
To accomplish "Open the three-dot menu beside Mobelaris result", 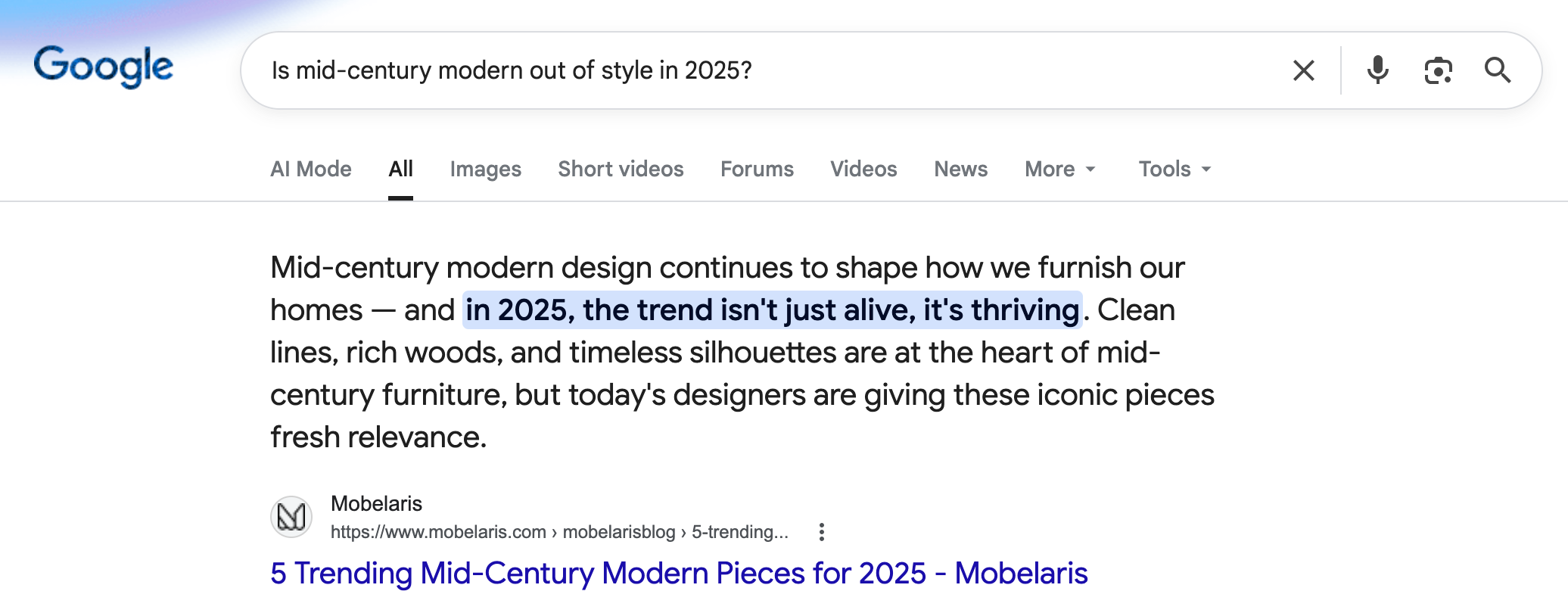I will coord(822,532).
